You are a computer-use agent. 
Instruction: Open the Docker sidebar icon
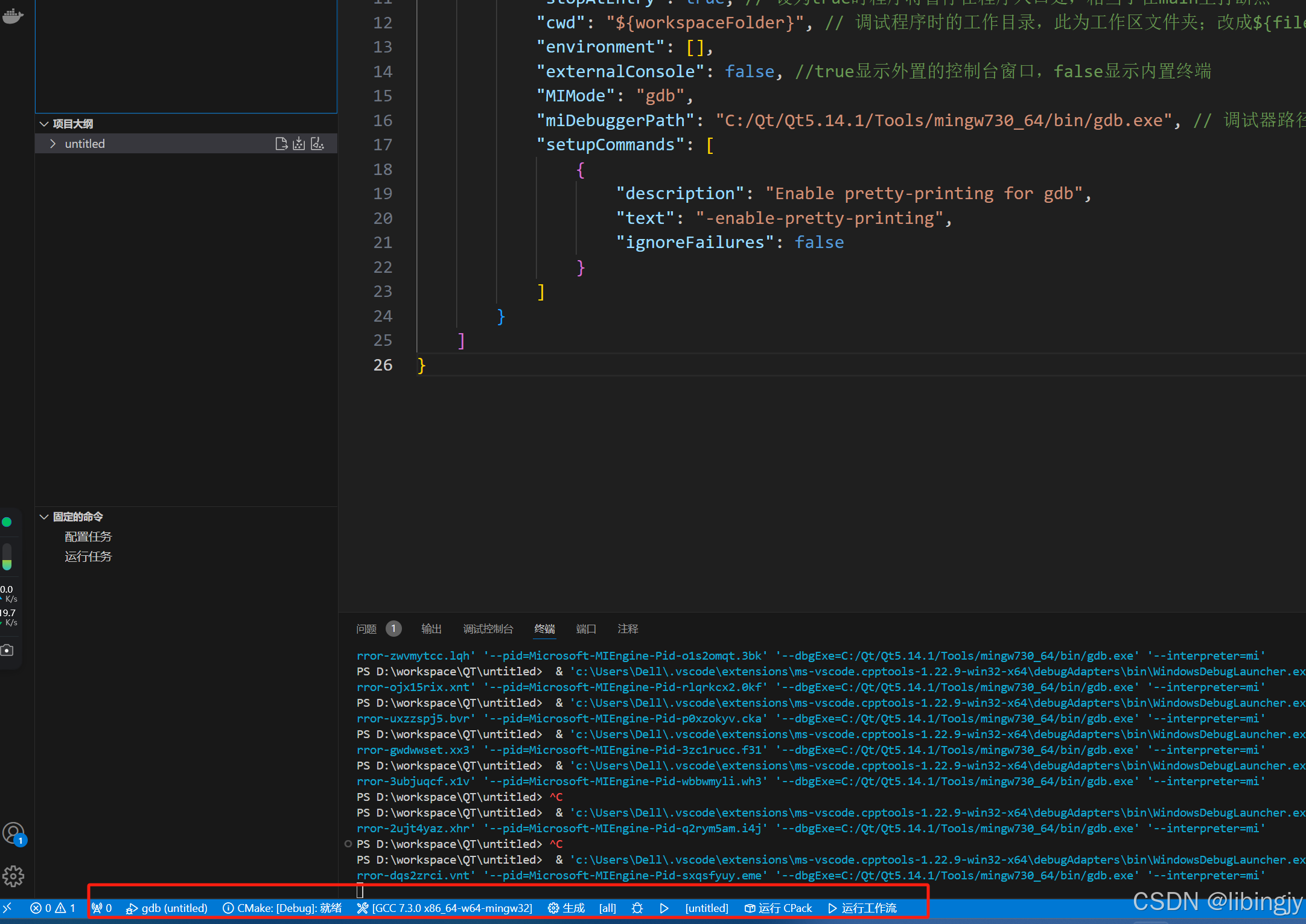coord(12,16)
